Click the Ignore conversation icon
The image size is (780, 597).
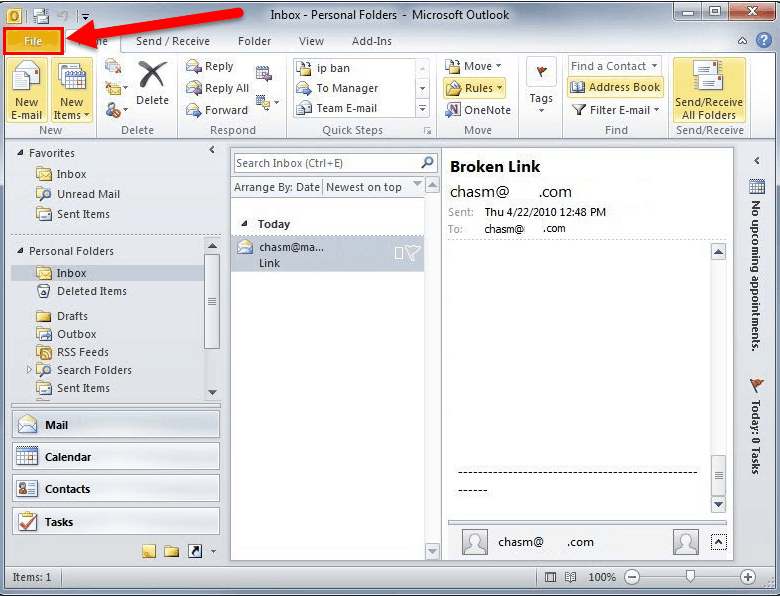[x=113, y=66]
